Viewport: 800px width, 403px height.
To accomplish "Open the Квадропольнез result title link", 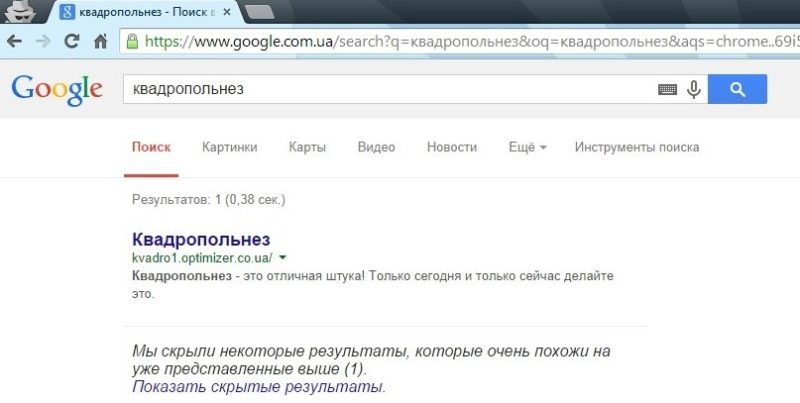I will (201, 239).
